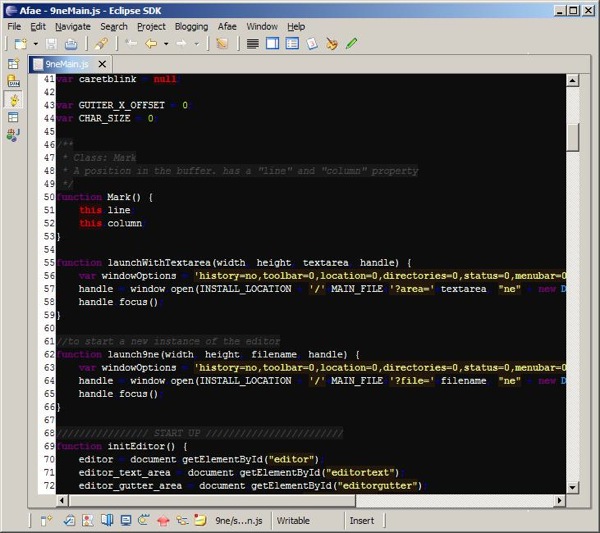Viewport: 600px width, 533px height.
Task: Click the grayed Forward navigation arrow
Action: pos(181,44)
